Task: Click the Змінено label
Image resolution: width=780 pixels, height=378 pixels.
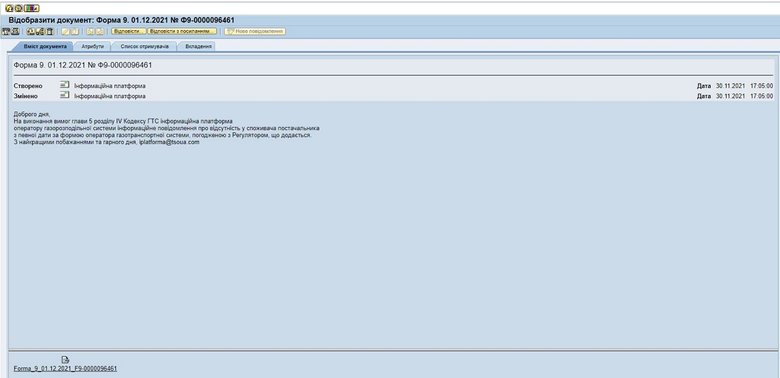Action: click(26, 96)
